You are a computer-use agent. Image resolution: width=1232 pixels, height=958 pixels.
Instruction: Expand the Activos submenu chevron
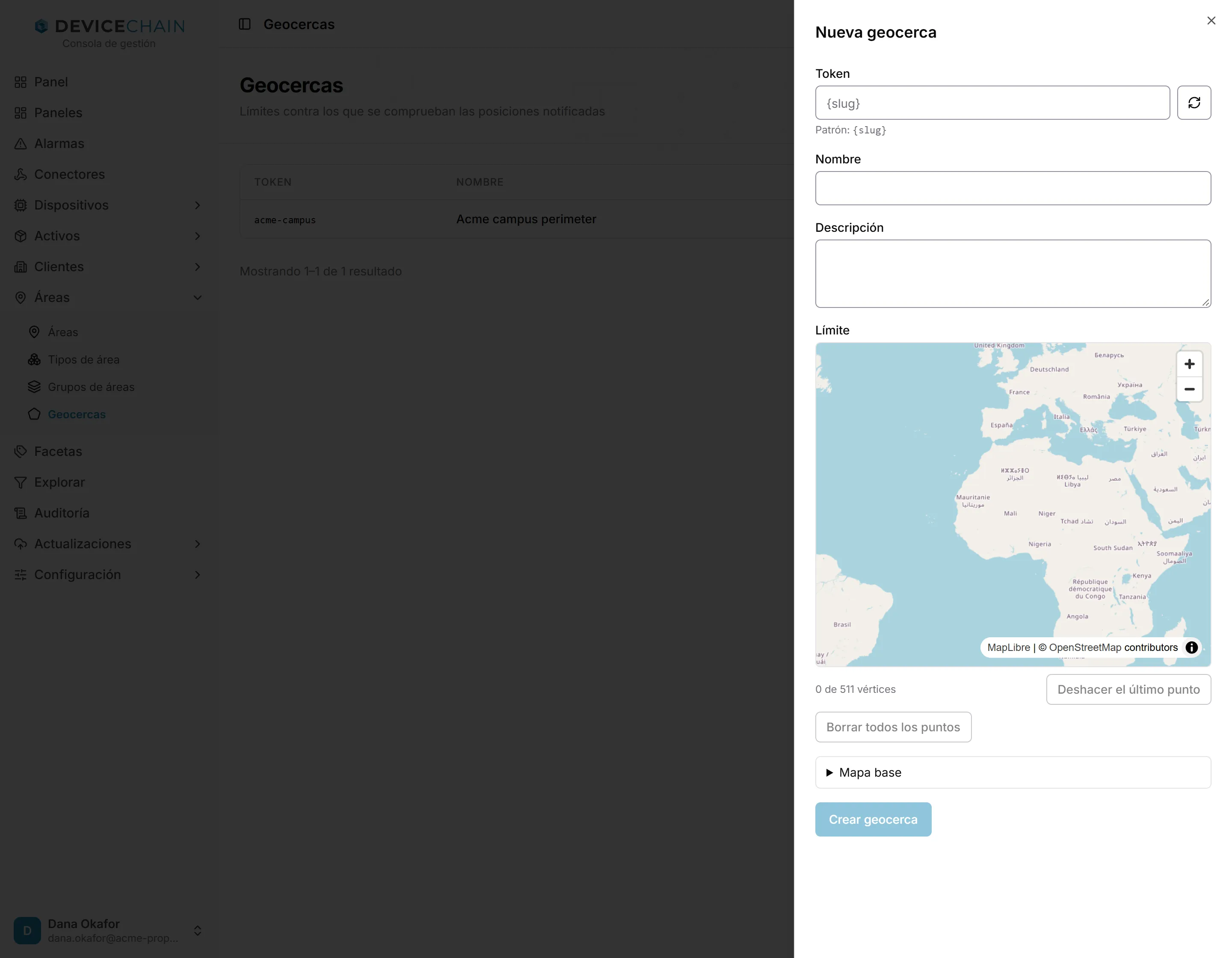(x=198, y=236)
